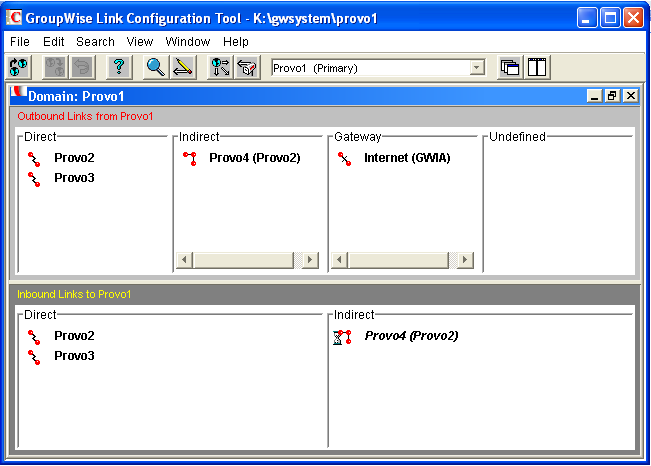
Task: Select italic Provo4 (Provo2) in inbound Indirect
Action: tap(411, 336)
